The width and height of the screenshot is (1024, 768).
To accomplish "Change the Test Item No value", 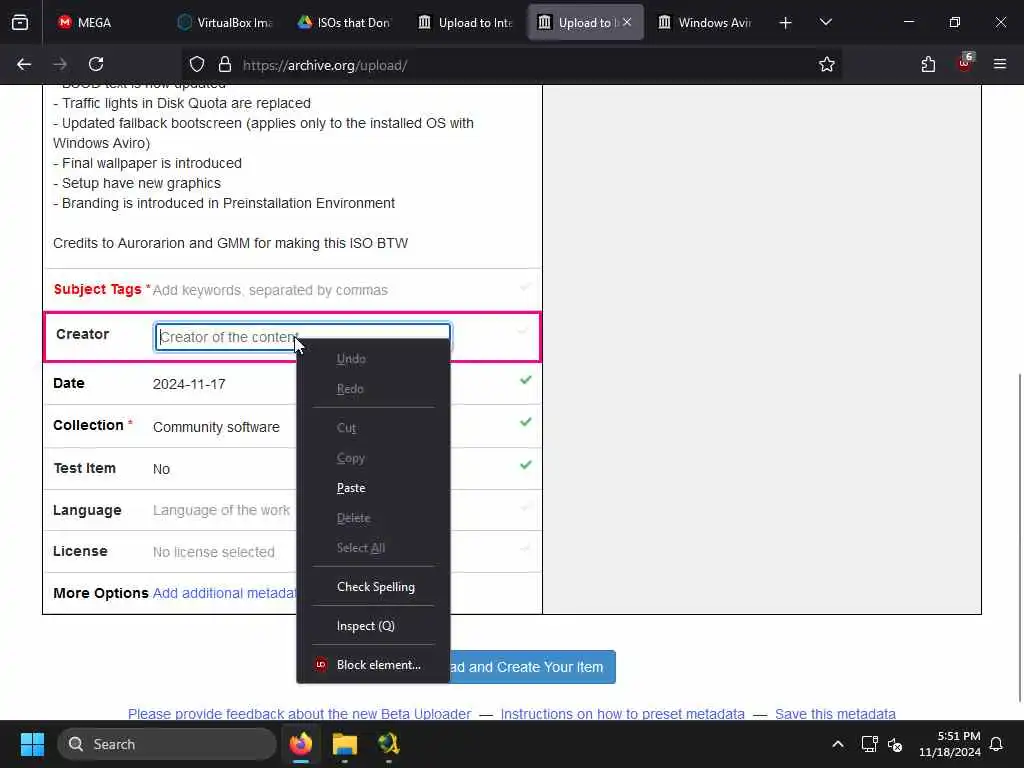I will (x=161, y=469).
